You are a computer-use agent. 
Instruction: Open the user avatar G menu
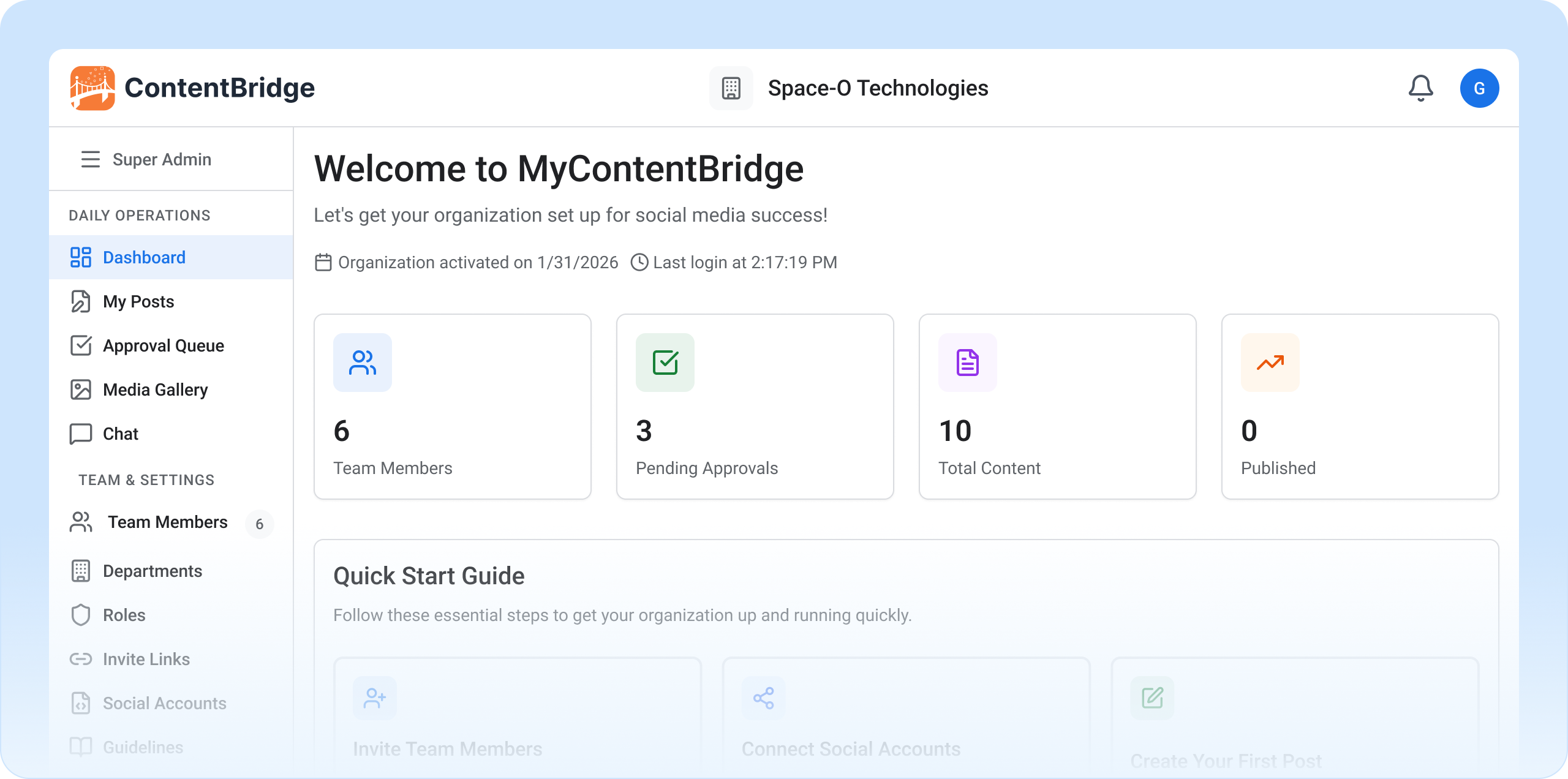(1479, 88)
